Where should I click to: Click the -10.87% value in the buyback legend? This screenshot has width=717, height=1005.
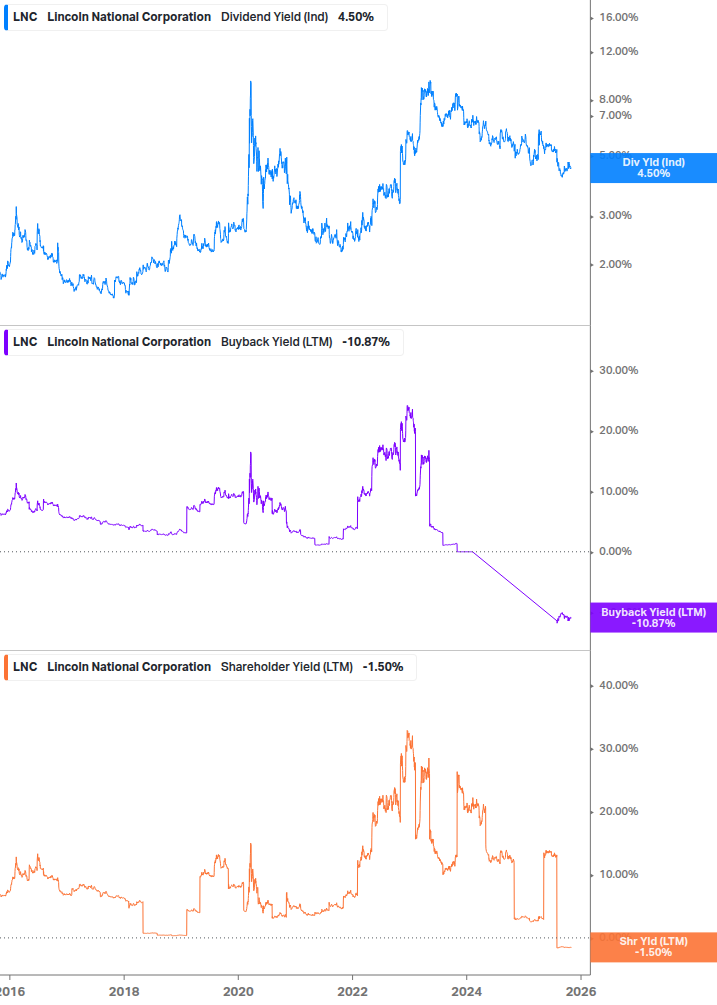click(x=366, y=342)
